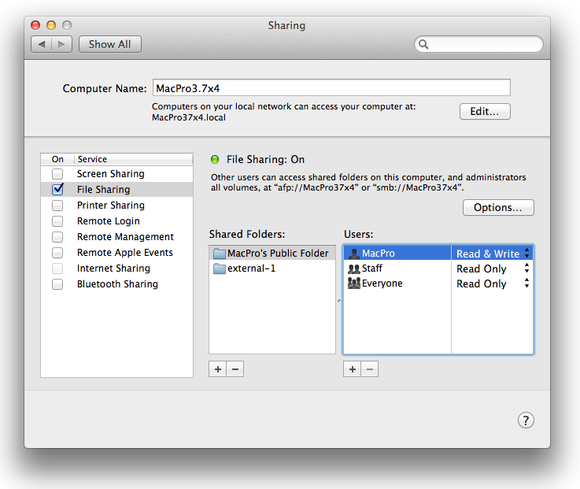The image size is (580, 489).
Task: Click in the Computer Name field
Action: (x=331, y=88)
